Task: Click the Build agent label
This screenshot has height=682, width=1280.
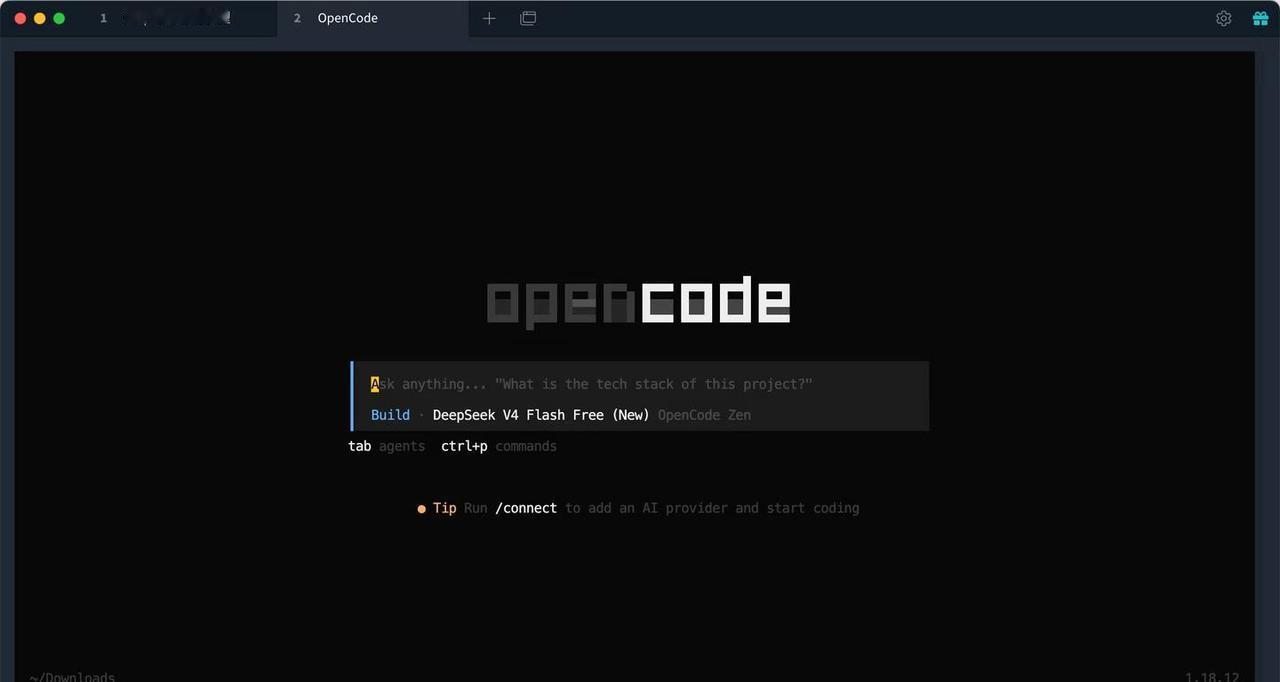Action: click(x=390, y=415)
